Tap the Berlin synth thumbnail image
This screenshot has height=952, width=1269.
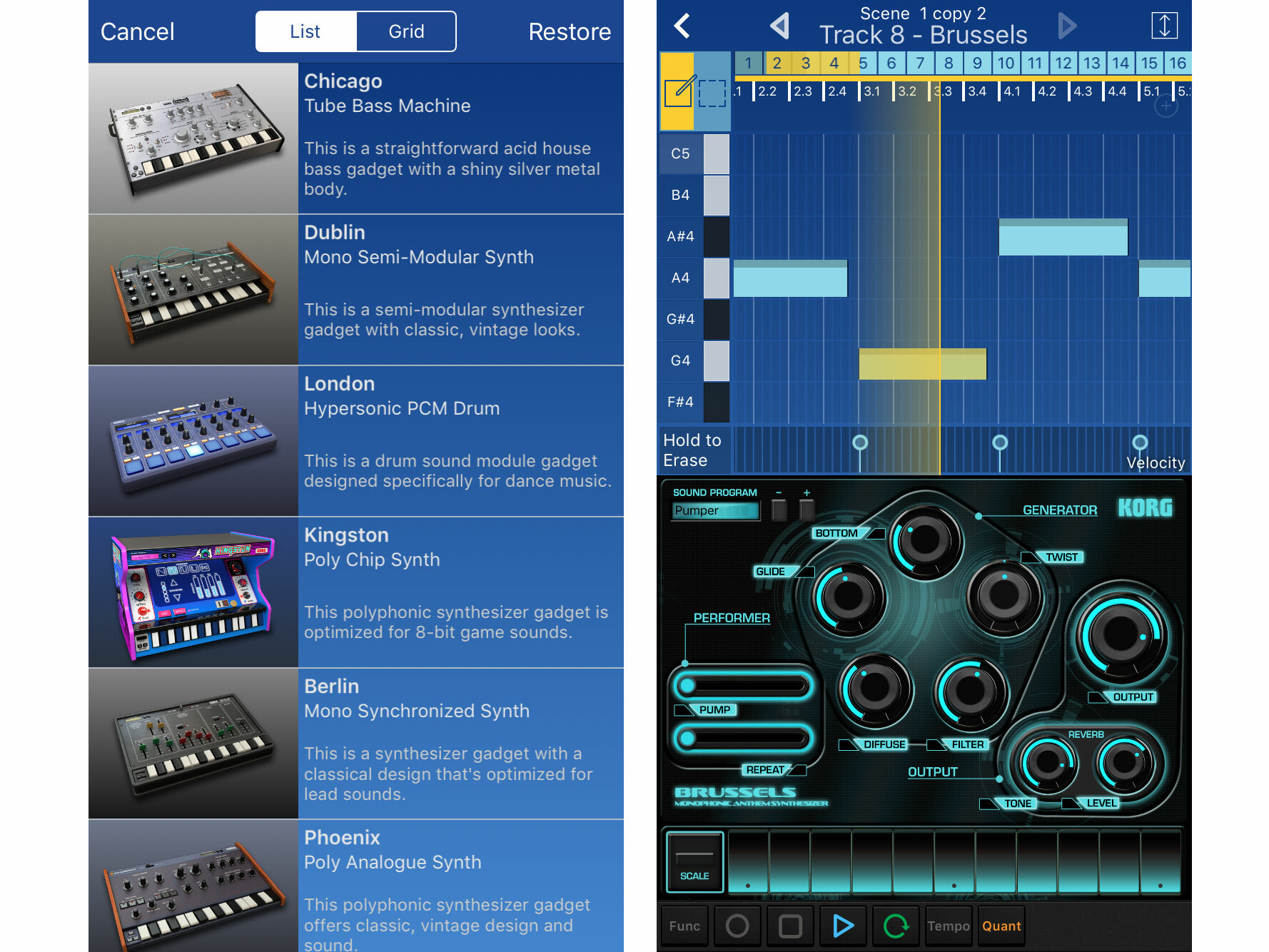[x=193, y=744]
